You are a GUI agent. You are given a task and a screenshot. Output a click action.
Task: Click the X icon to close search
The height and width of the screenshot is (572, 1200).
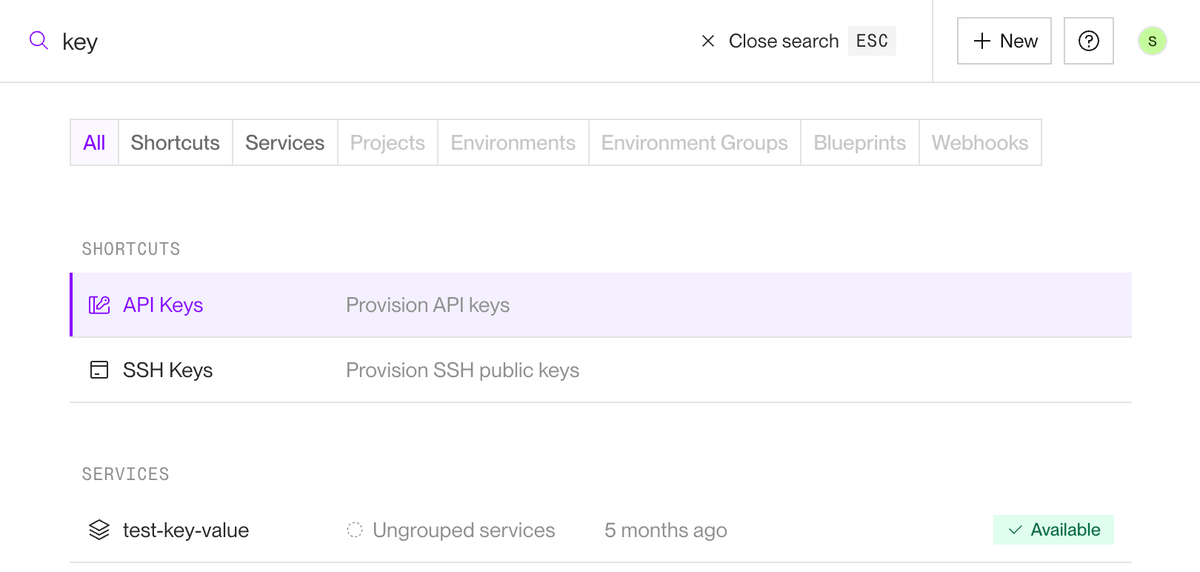tap(708, 41)
